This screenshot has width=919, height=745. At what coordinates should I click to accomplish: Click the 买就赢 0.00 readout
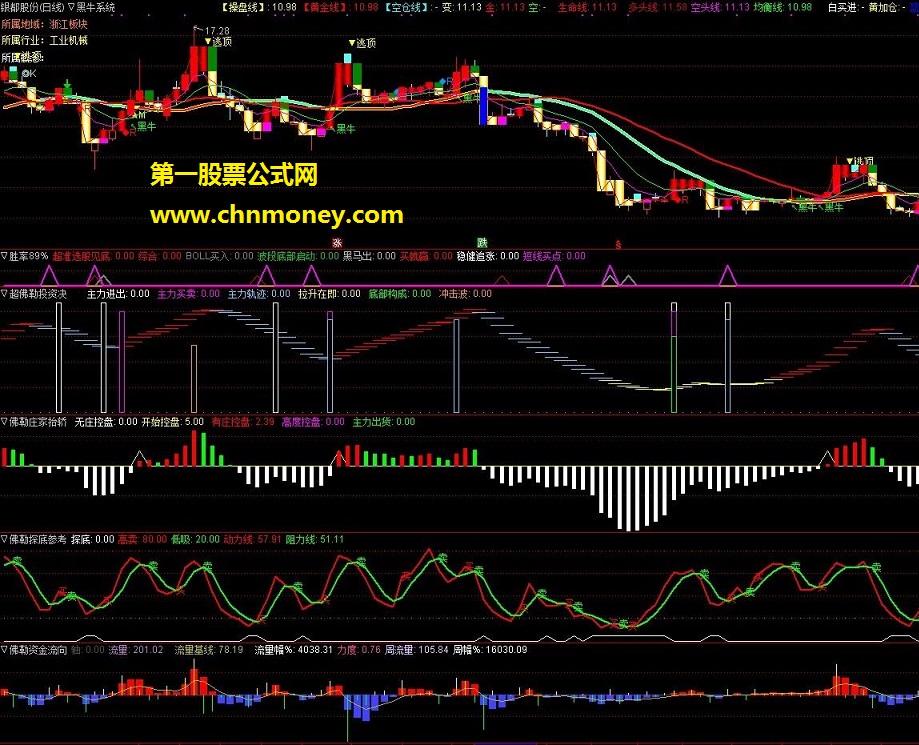pyautogui.click(x=426, y=256)
